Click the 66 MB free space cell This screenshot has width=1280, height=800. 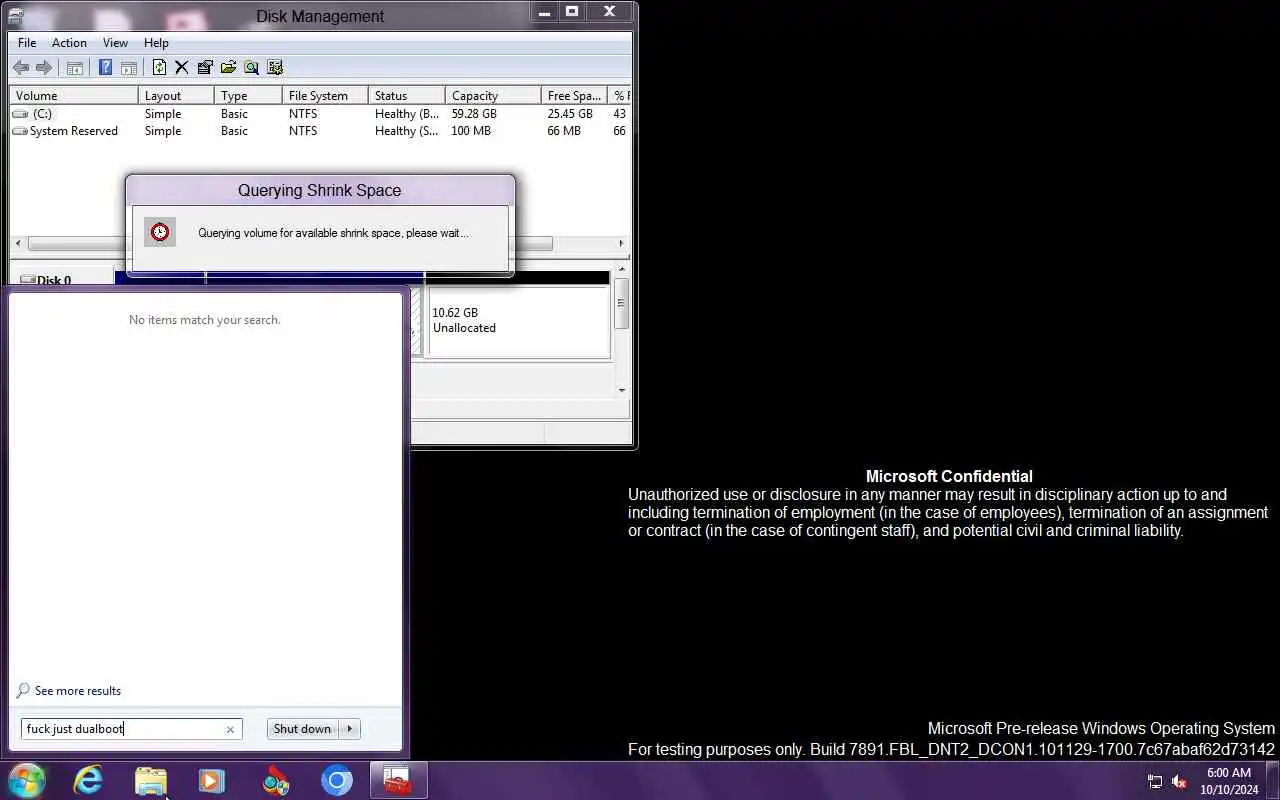pyautogui.click(x=564, y=131)
